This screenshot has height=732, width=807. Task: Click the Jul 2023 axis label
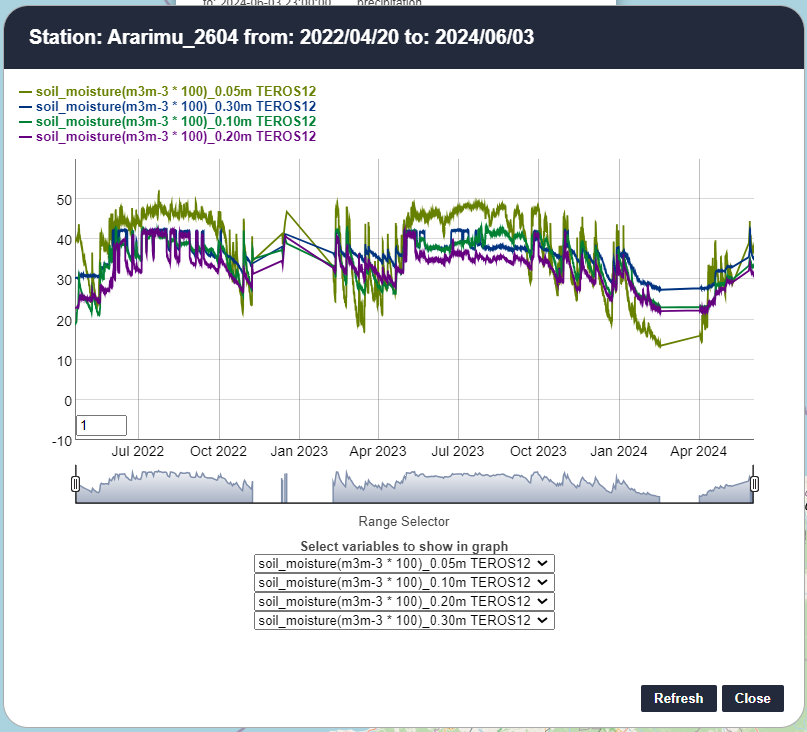458,451
